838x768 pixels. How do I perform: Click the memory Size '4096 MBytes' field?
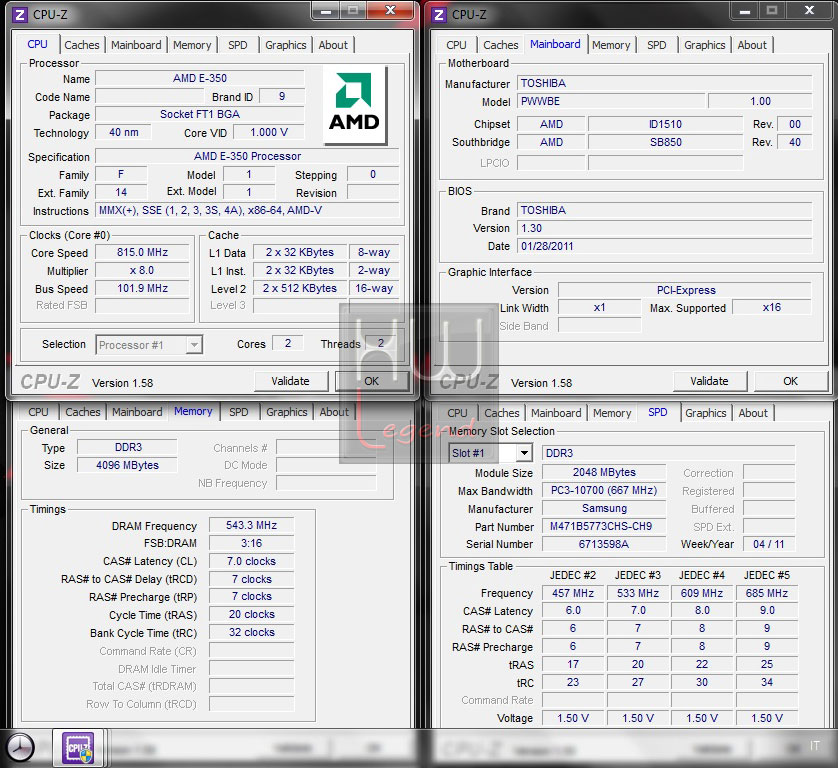coord(127,465)
